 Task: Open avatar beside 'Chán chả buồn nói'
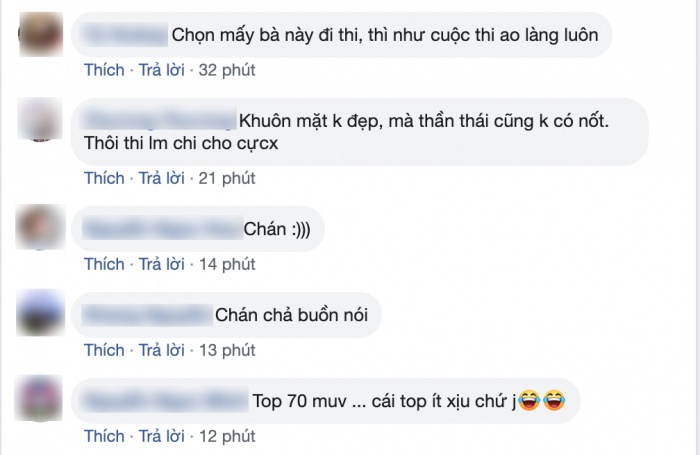[41, 313]
